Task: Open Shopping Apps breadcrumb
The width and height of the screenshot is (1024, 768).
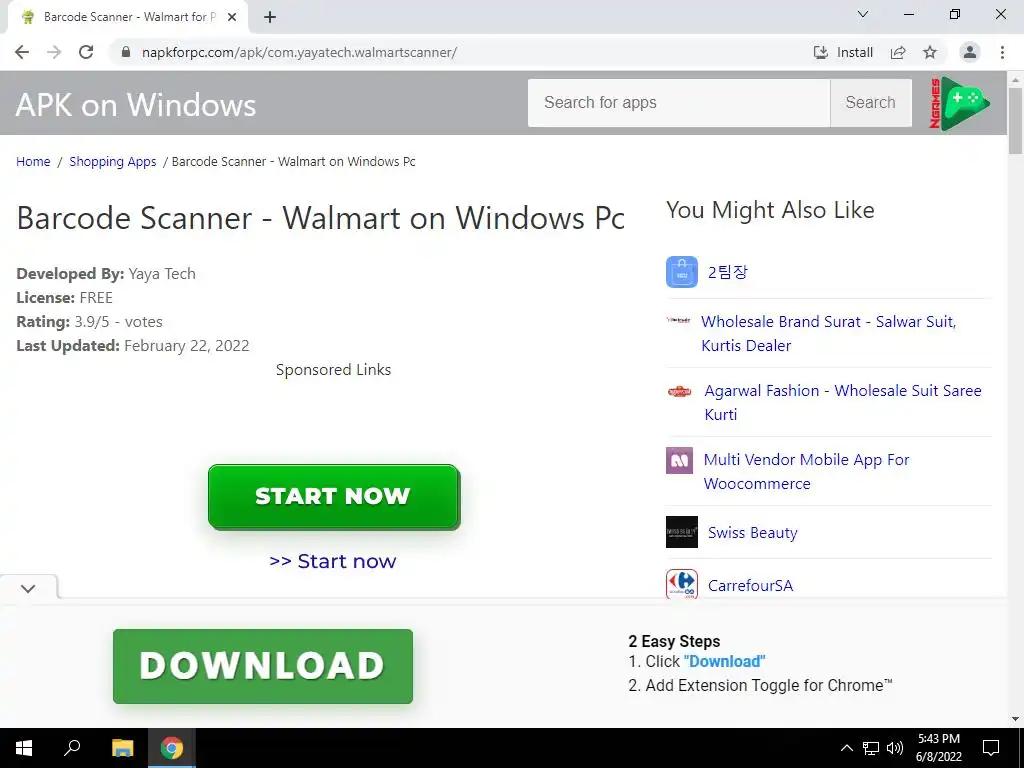Action: [113, 161]
